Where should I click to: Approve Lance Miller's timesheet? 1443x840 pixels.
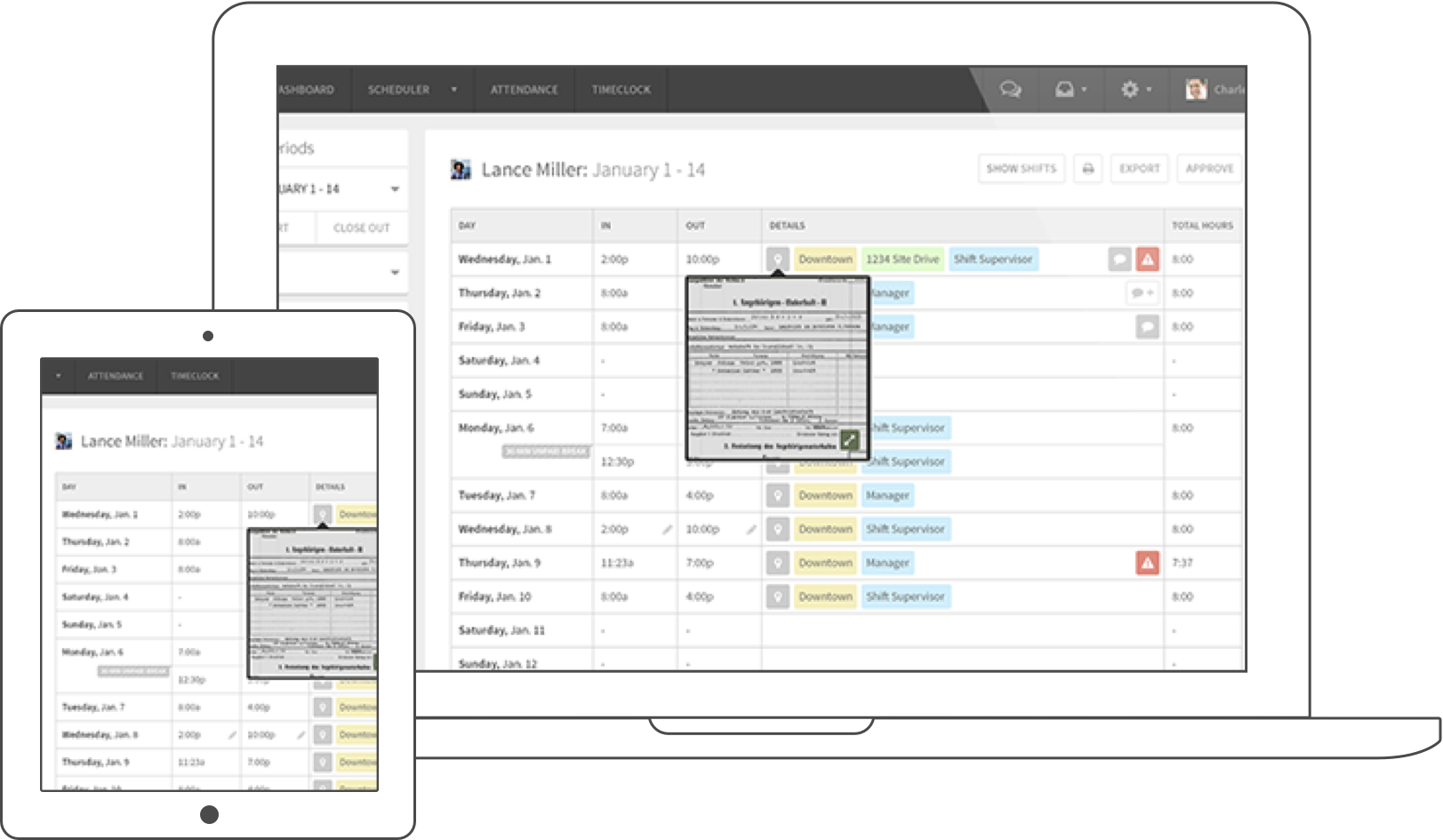tap(1209, 169)
